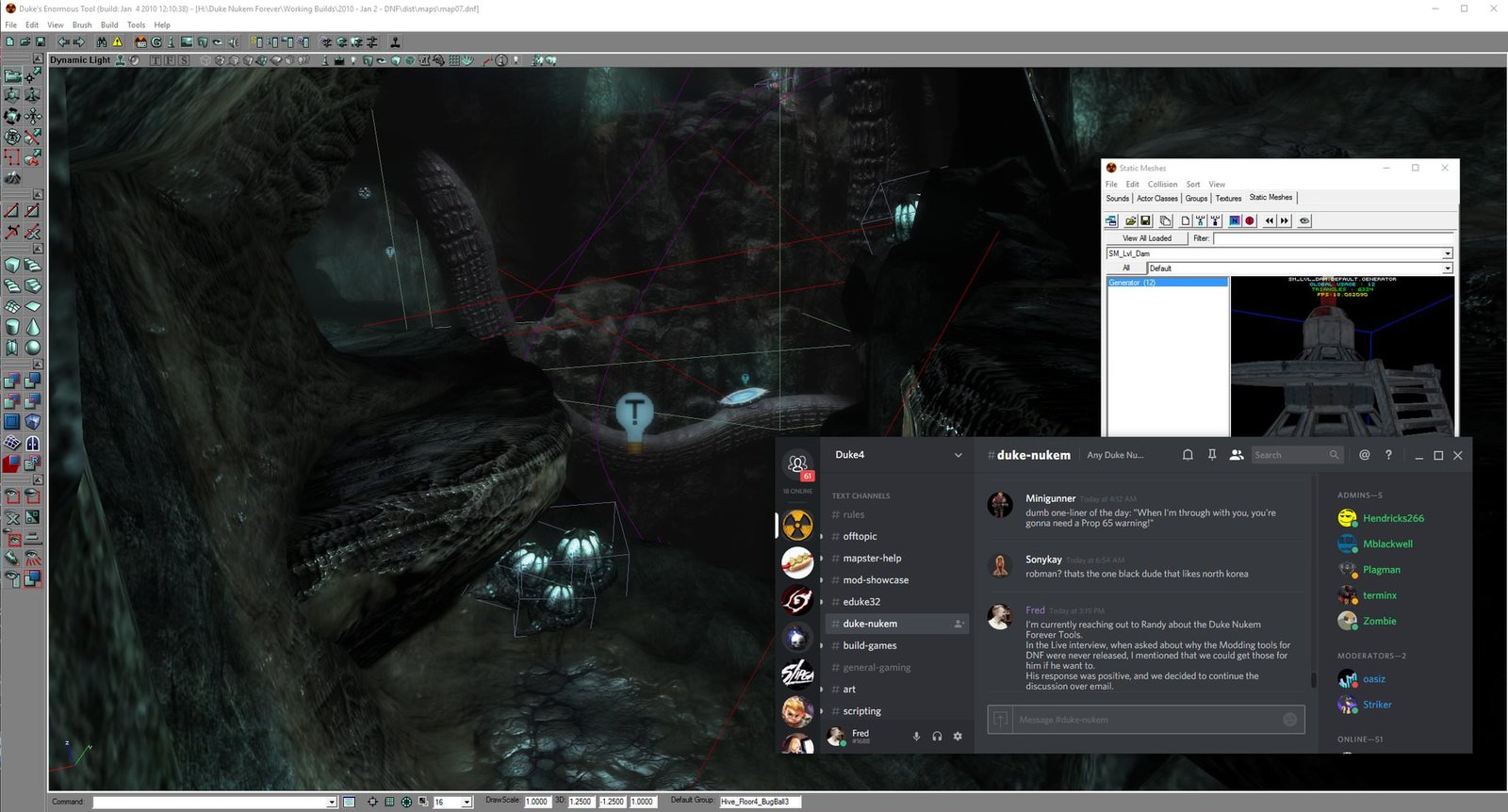This screenshot has width=1508, height=812.
Task: Click save package icon in Static Meshes
Action: pyautogui.click(x=1145, y=220)
